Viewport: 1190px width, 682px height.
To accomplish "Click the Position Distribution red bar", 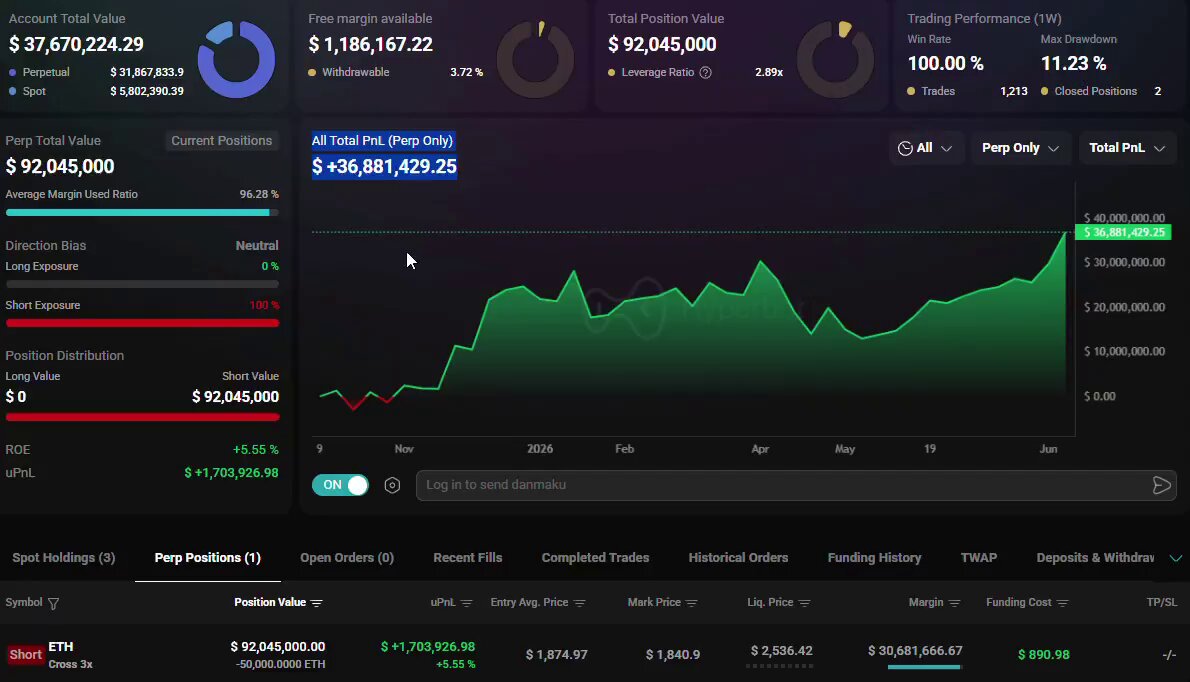I will pos(142,417).
